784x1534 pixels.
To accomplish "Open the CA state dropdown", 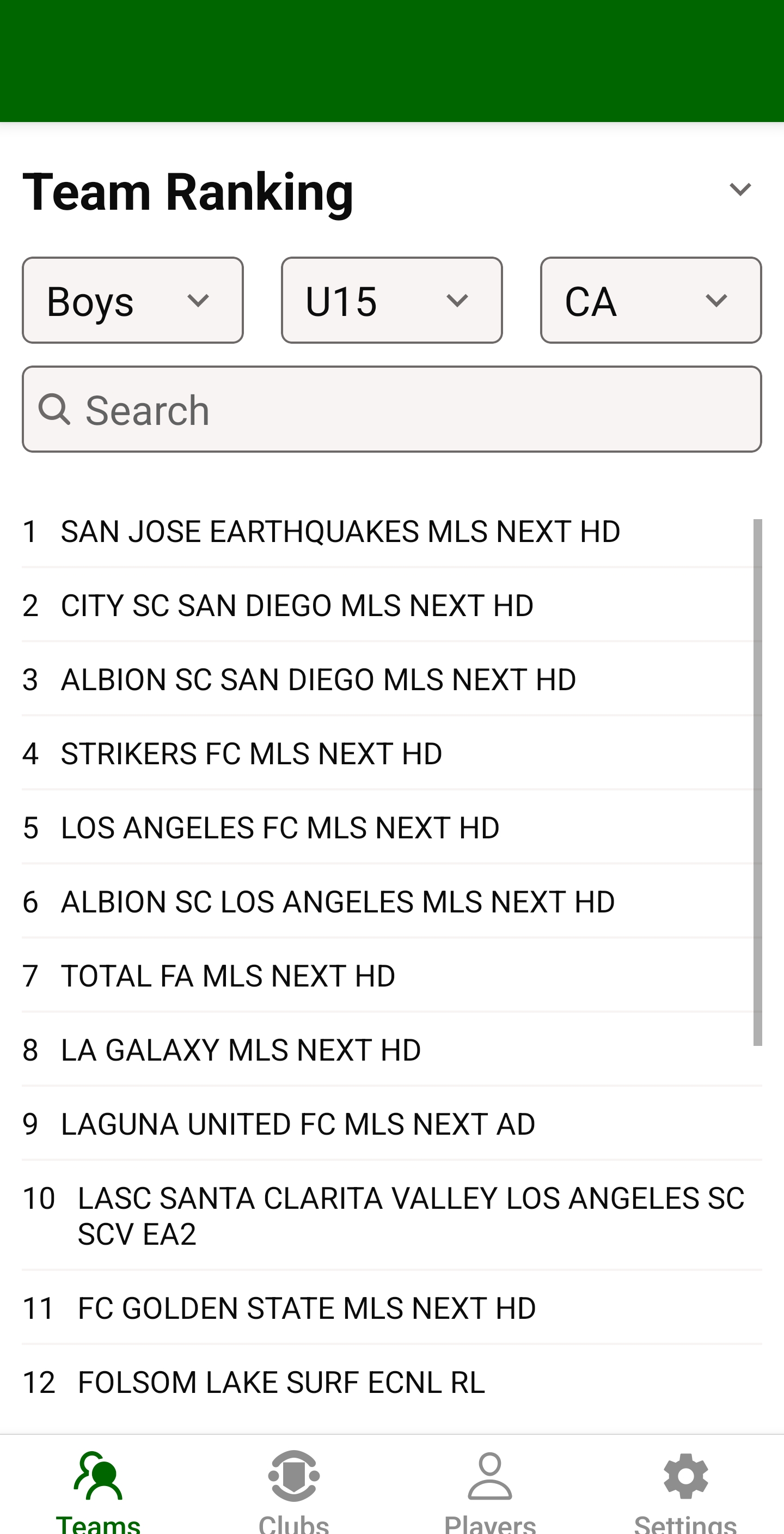I will (x=651, y=300).
